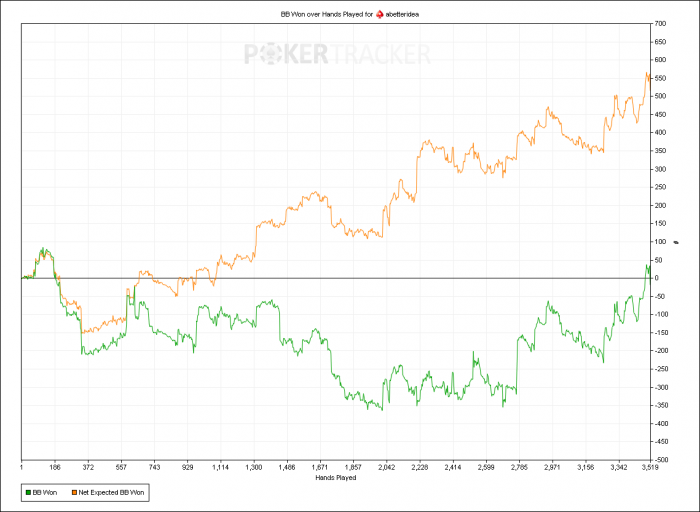The width and height of the screenshot is (700, 512).
Task: Click the y-axis value 450
Action: 660,115
